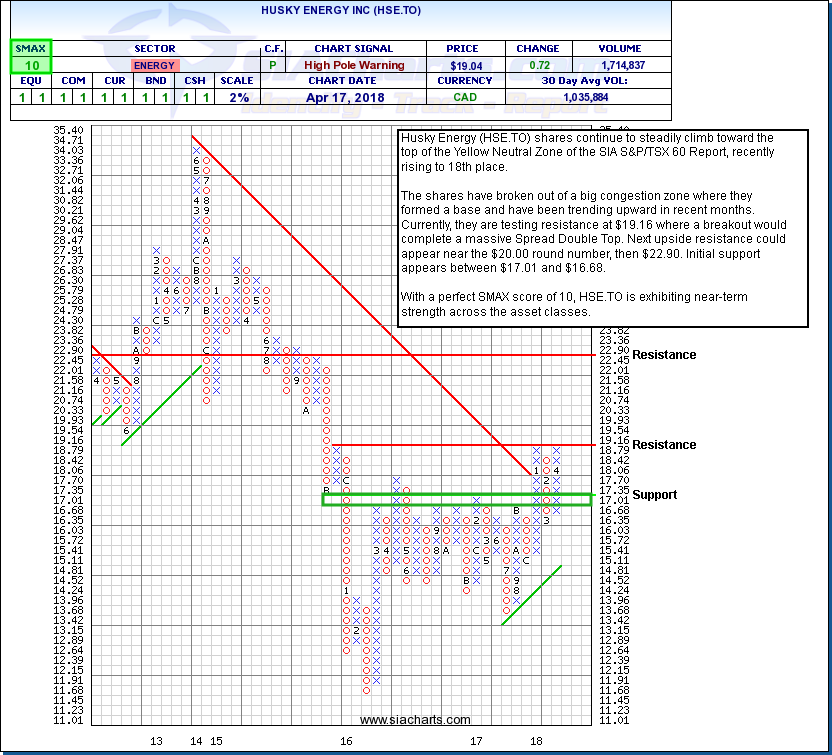Click the 1,714,837 volume figure

621,65
